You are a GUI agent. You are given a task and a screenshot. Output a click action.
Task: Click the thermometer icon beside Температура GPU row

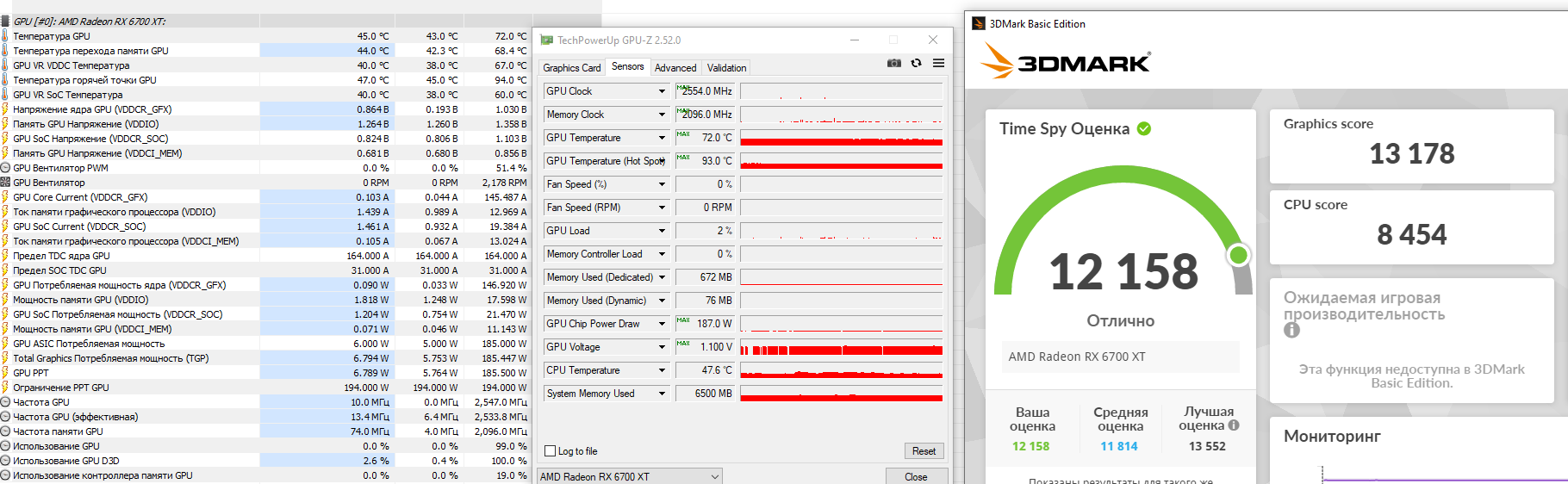[x=5, y=36]
